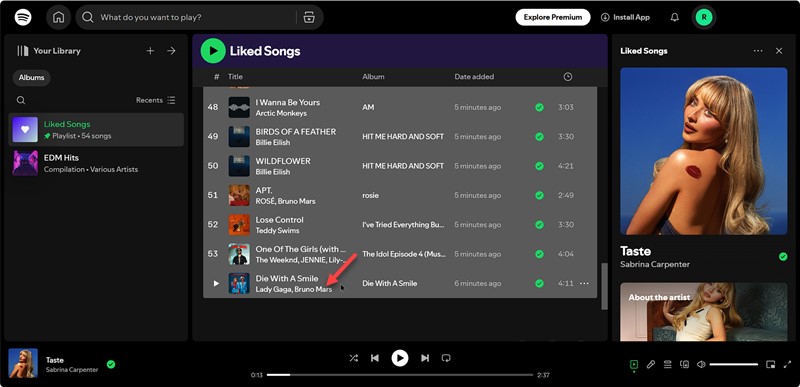Open Arctic Monkeys artist link
This screenshot has height=387, width=800.
pos(281,113)
